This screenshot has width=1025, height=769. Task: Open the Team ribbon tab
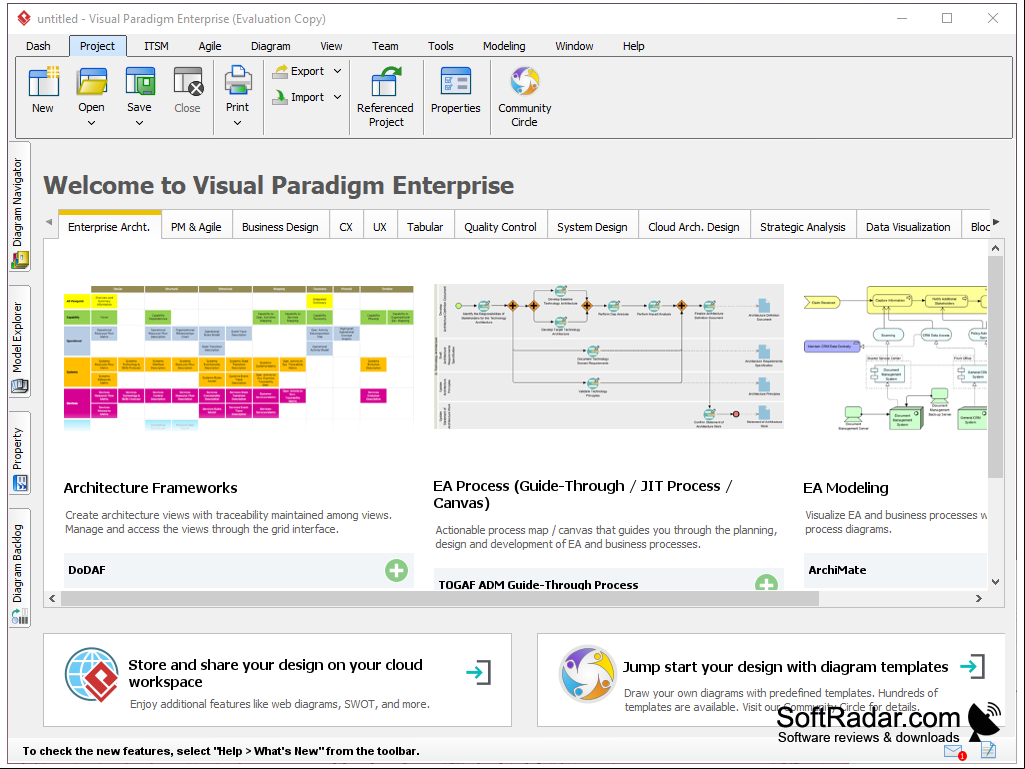[x=385, y=46]
